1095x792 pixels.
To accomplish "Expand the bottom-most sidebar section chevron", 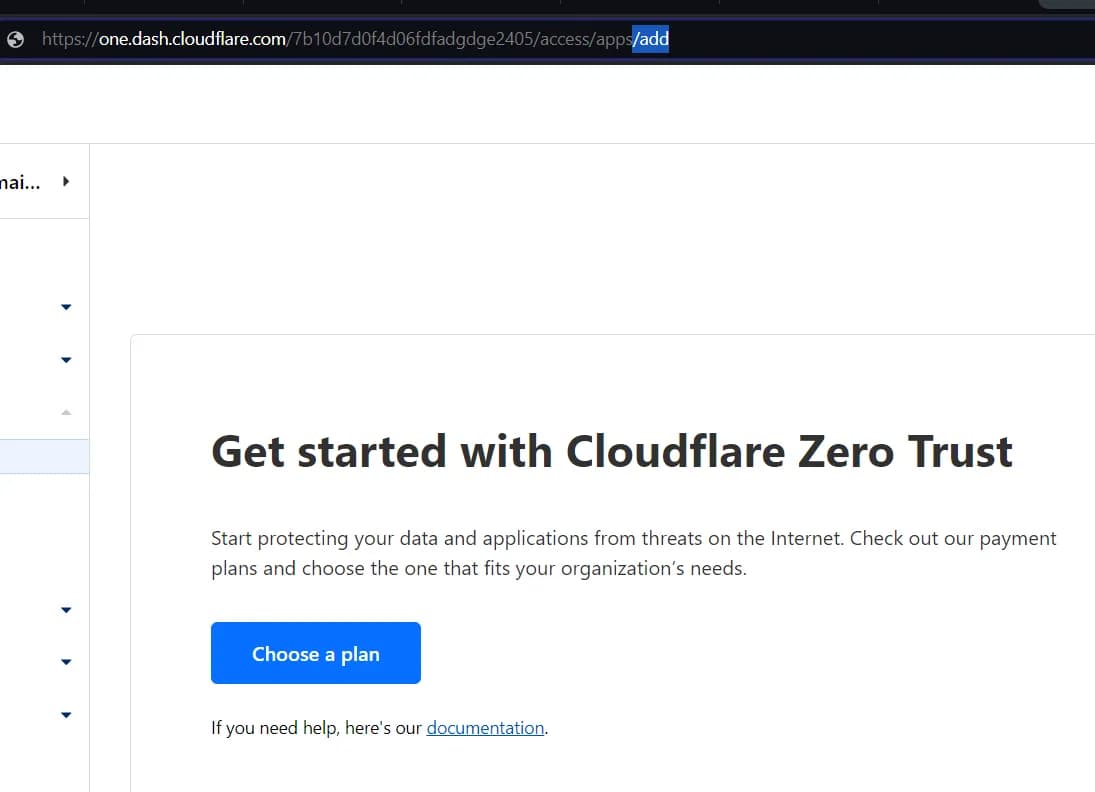I will [66, 715].
